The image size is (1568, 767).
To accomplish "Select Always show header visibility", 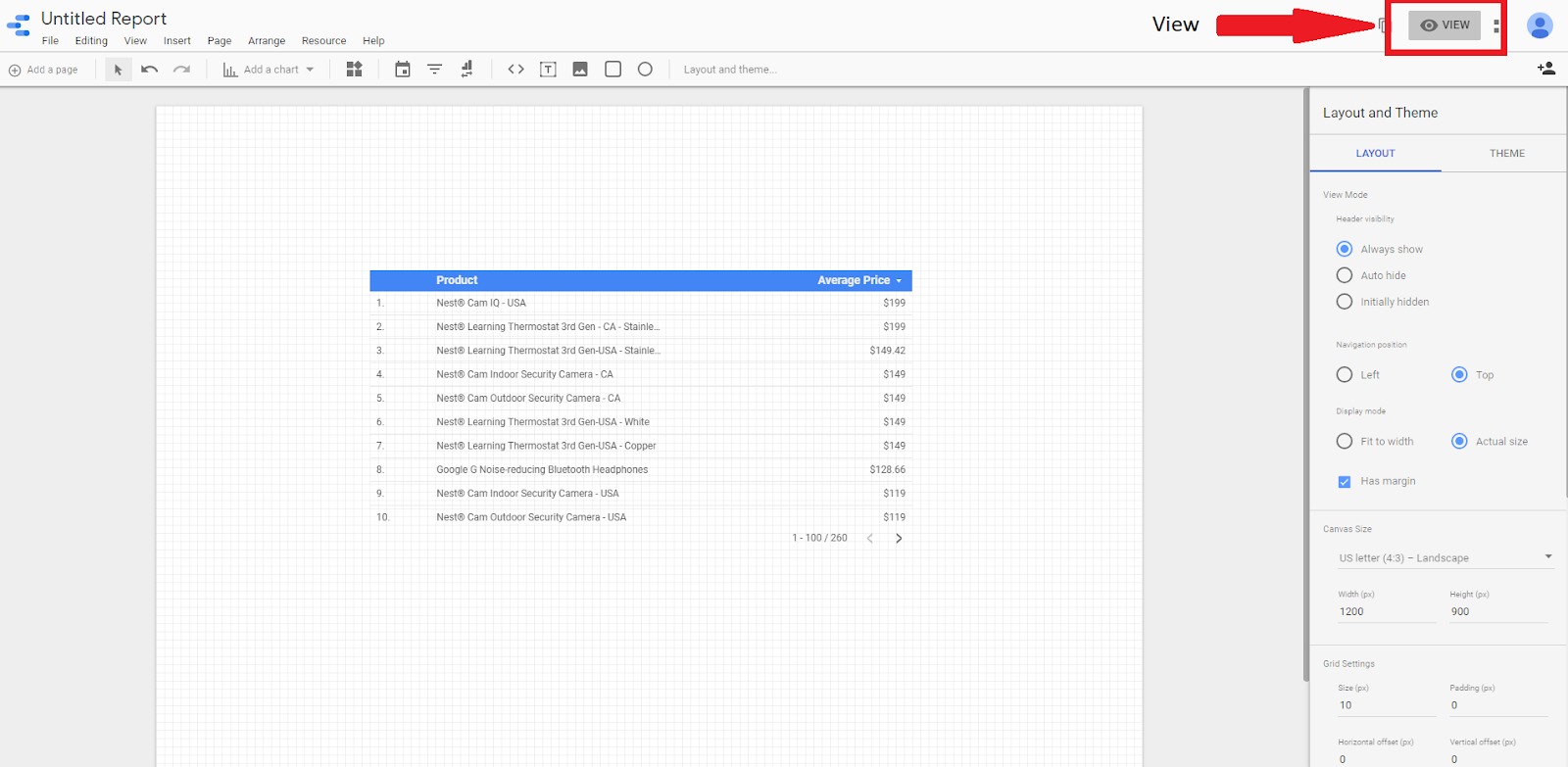I will (x=1345, y=249).
